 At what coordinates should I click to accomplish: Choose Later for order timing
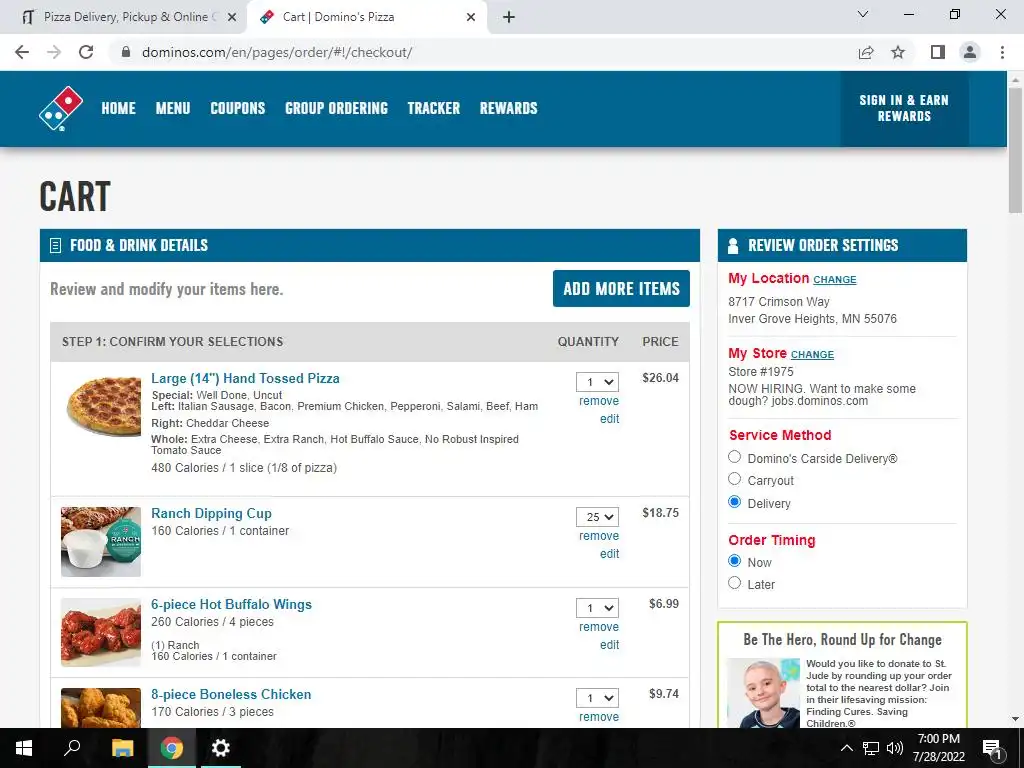735,583
